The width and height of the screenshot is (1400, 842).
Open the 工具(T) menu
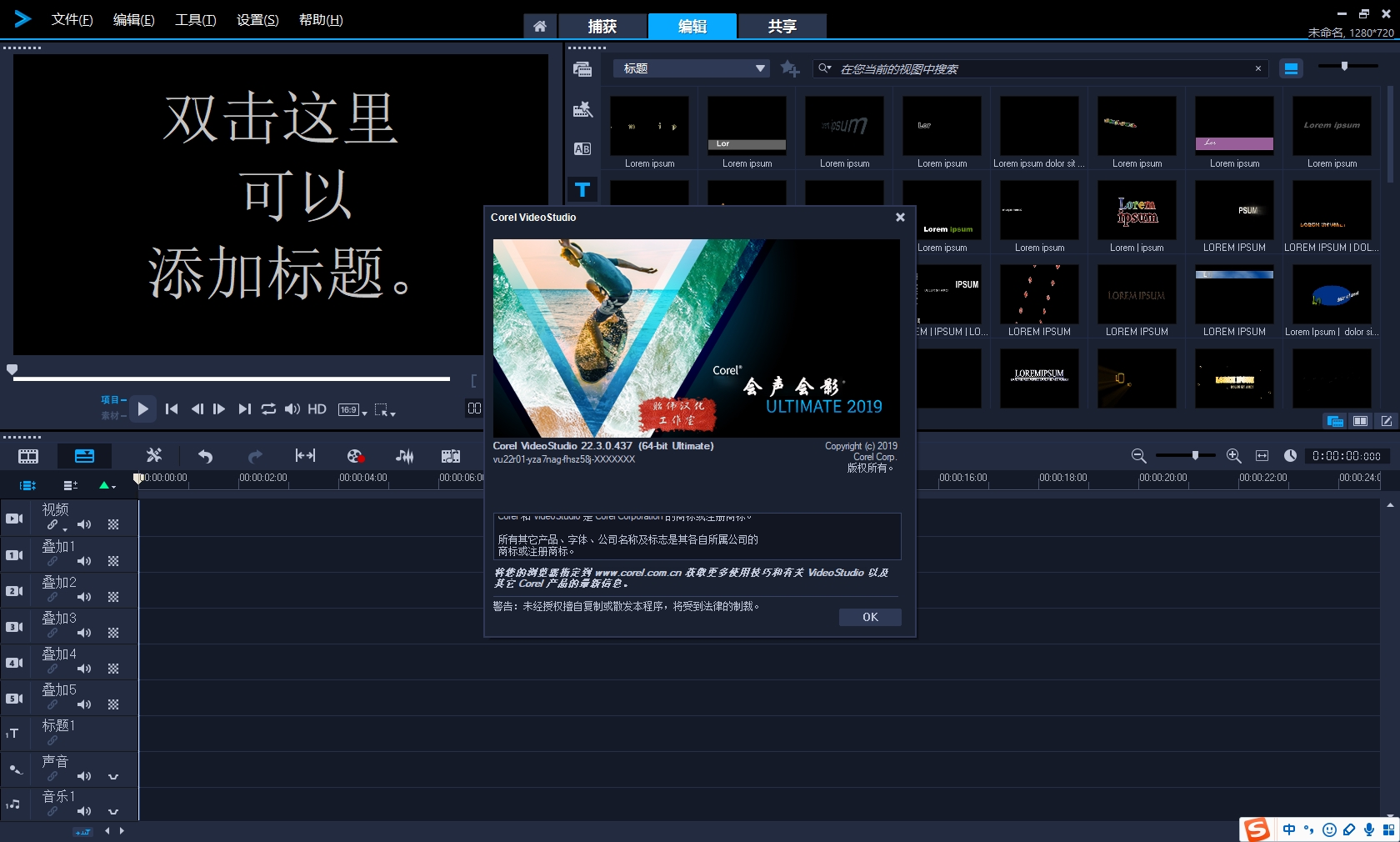[195, 20]
